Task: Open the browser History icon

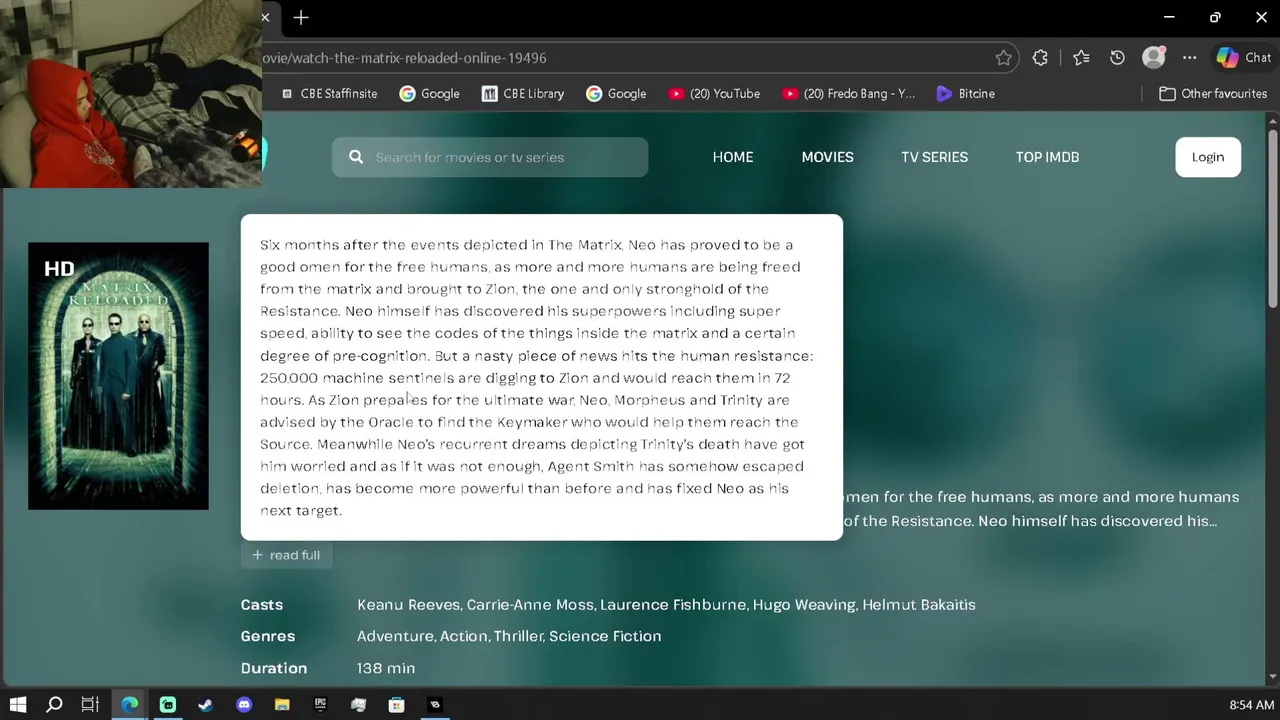Action: pos(1117,58)
